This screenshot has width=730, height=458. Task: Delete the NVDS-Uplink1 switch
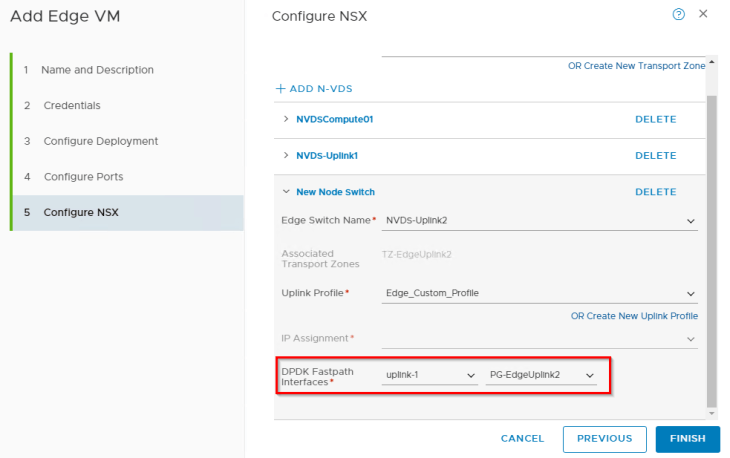point(655,156)
